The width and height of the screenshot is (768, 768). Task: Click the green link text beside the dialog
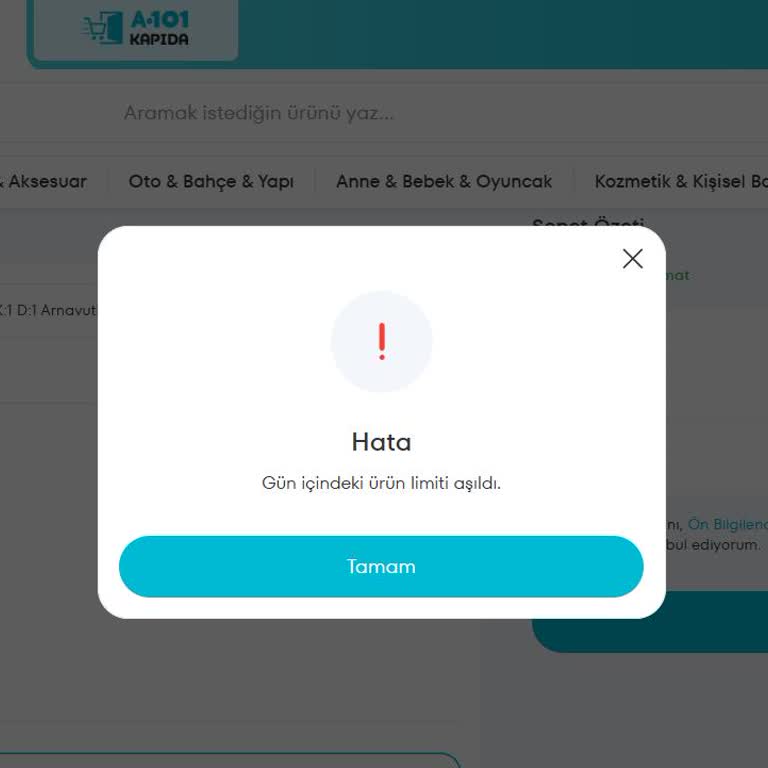(678, 276)
